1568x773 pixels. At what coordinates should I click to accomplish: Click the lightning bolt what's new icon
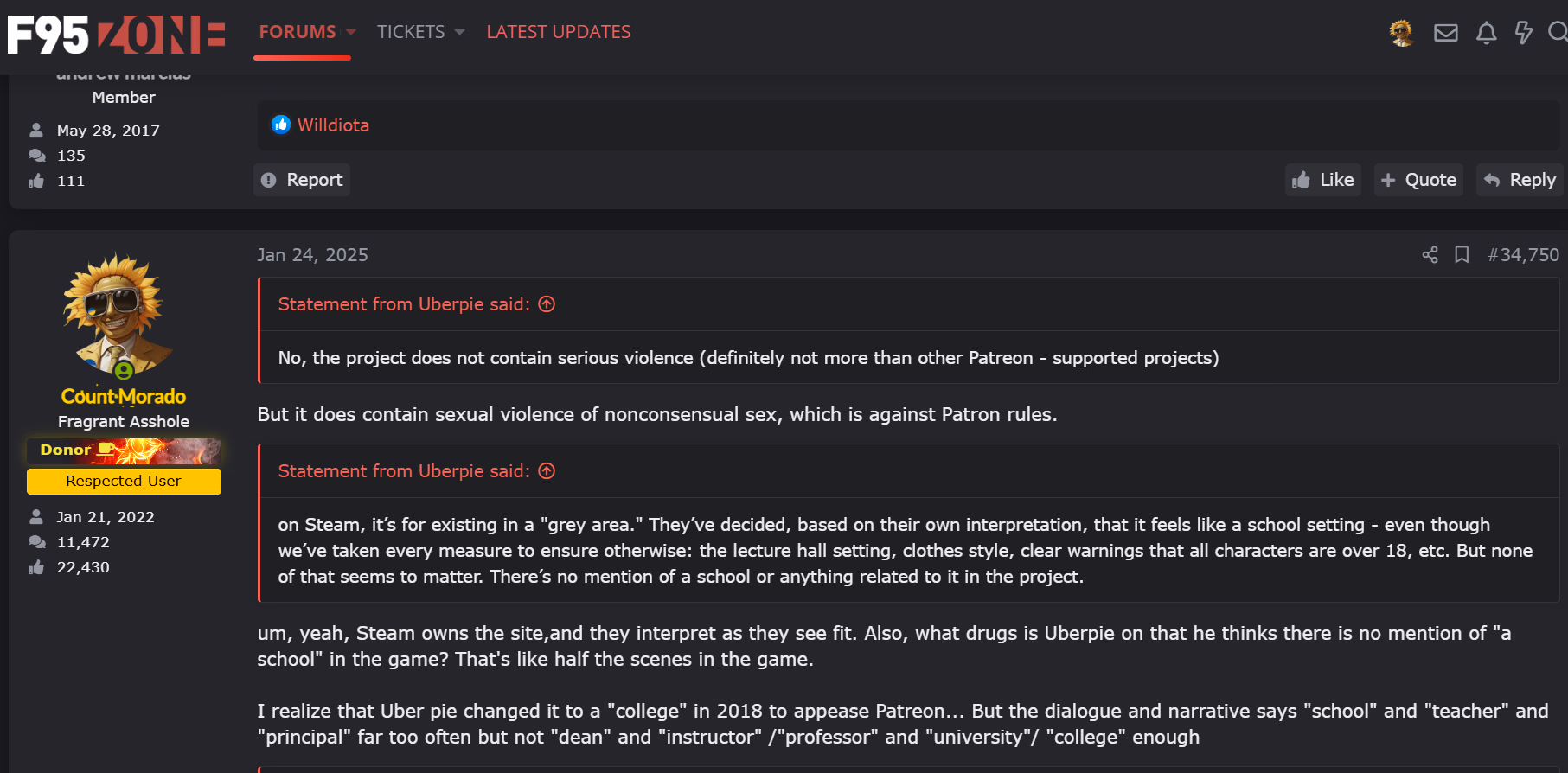point(1523,33)
